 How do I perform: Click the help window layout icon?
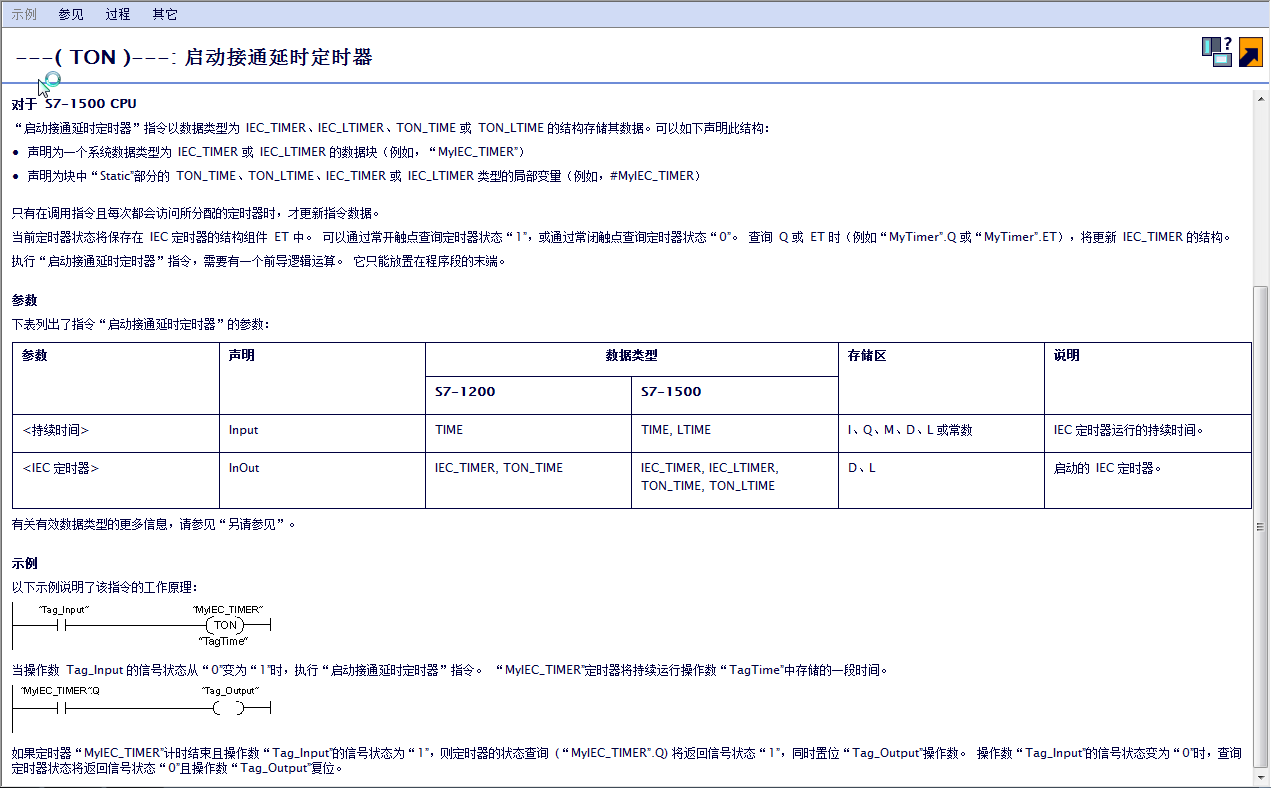(x=1216, y=52)
